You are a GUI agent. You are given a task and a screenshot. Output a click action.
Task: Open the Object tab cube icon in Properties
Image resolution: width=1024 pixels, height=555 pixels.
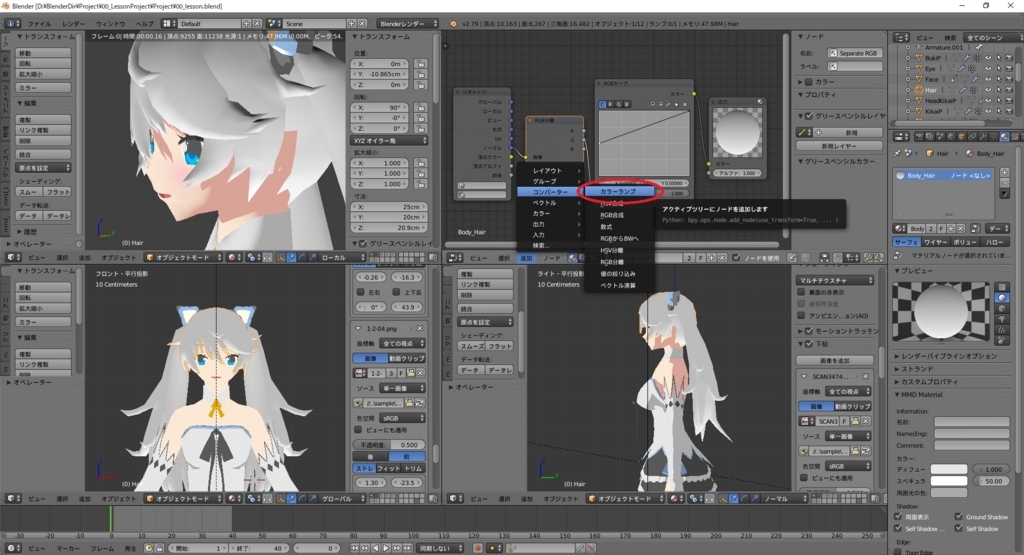click(962, 136)
